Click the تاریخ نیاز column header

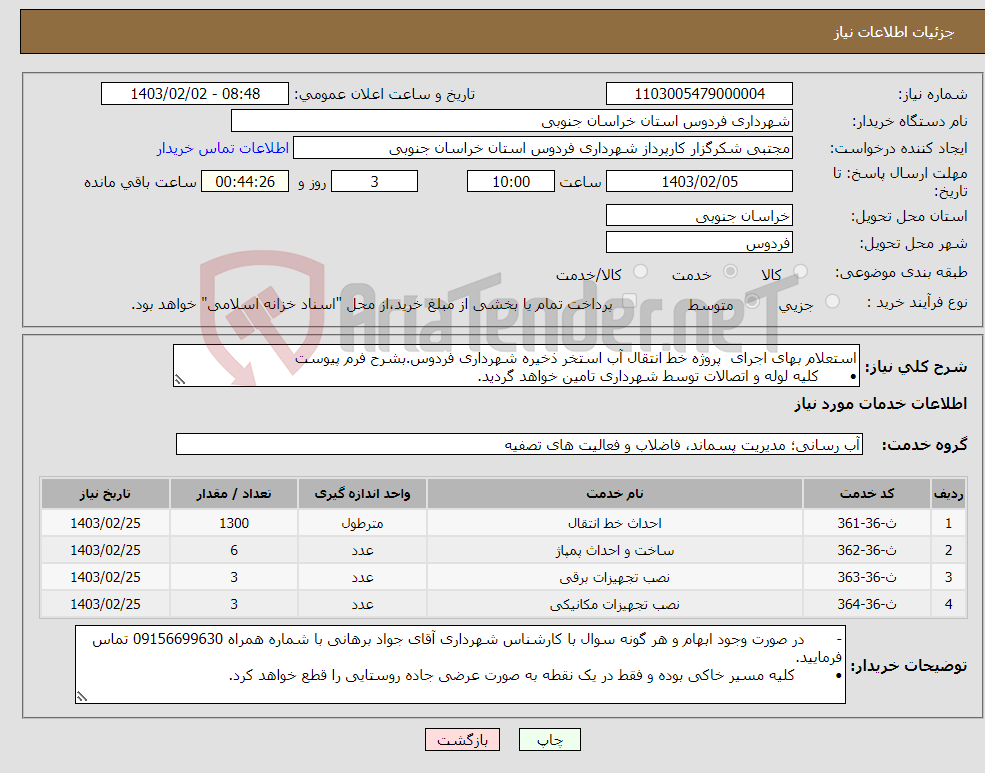pyautogui.click(x=106, y=494)
